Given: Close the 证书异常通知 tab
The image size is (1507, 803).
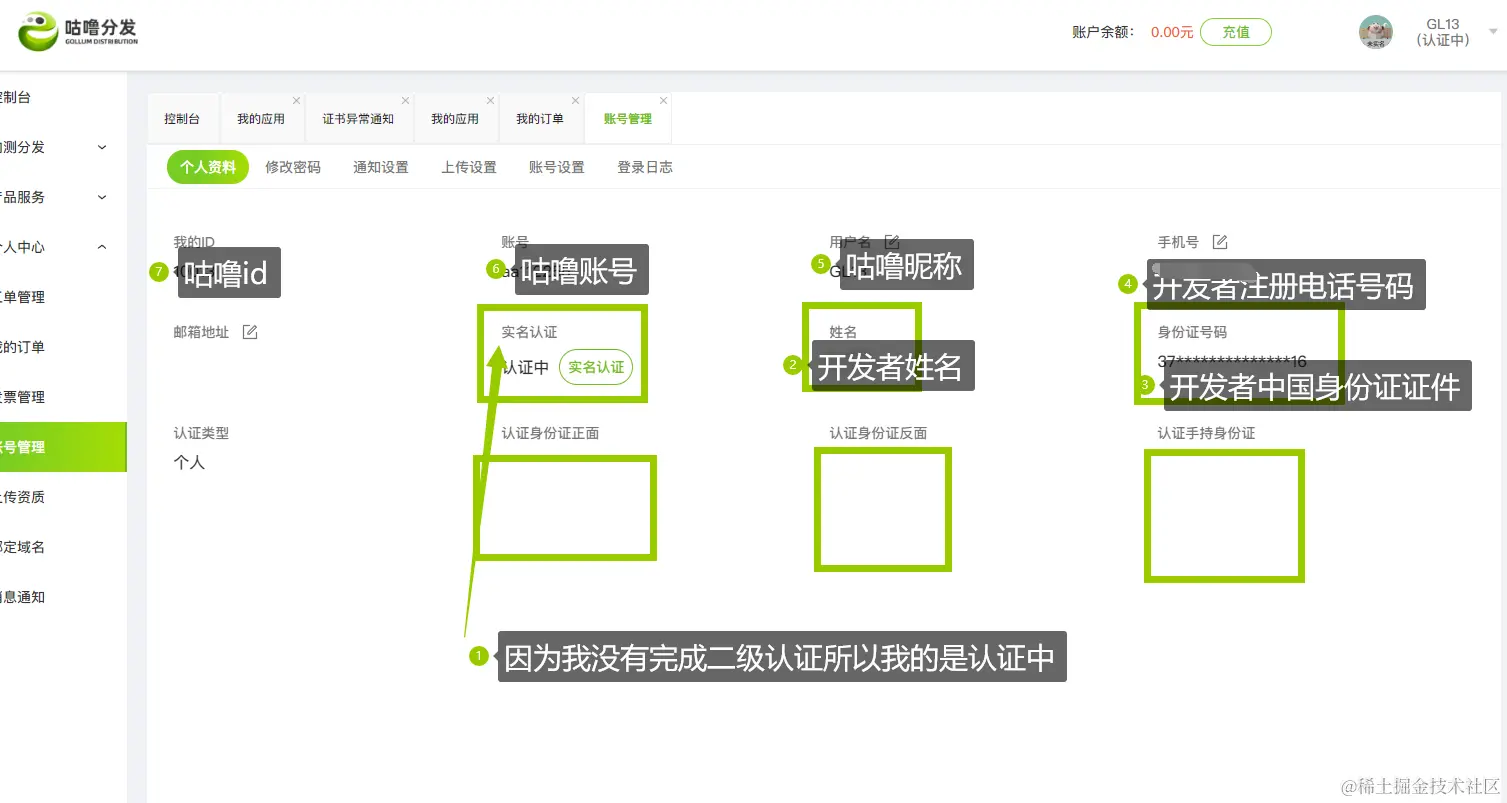Looking at the screenshot, I should tap(404, 100).
